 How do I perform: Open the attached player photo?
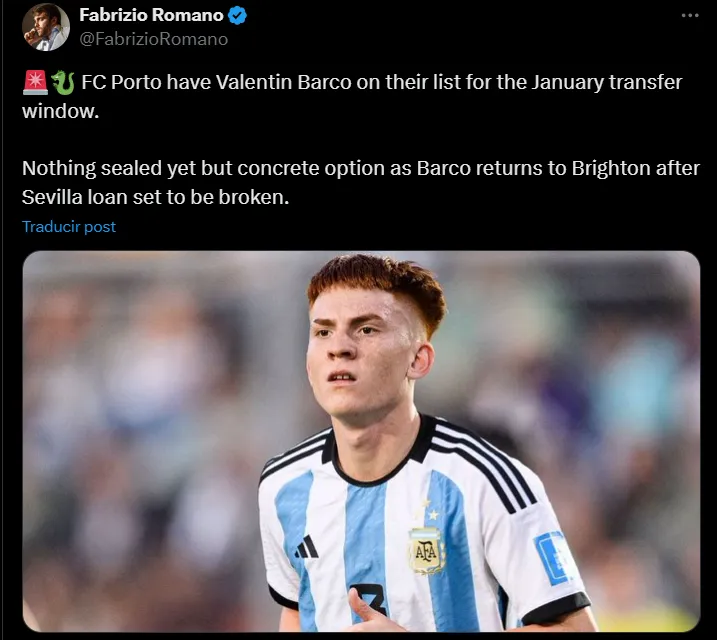click(361, 441)
